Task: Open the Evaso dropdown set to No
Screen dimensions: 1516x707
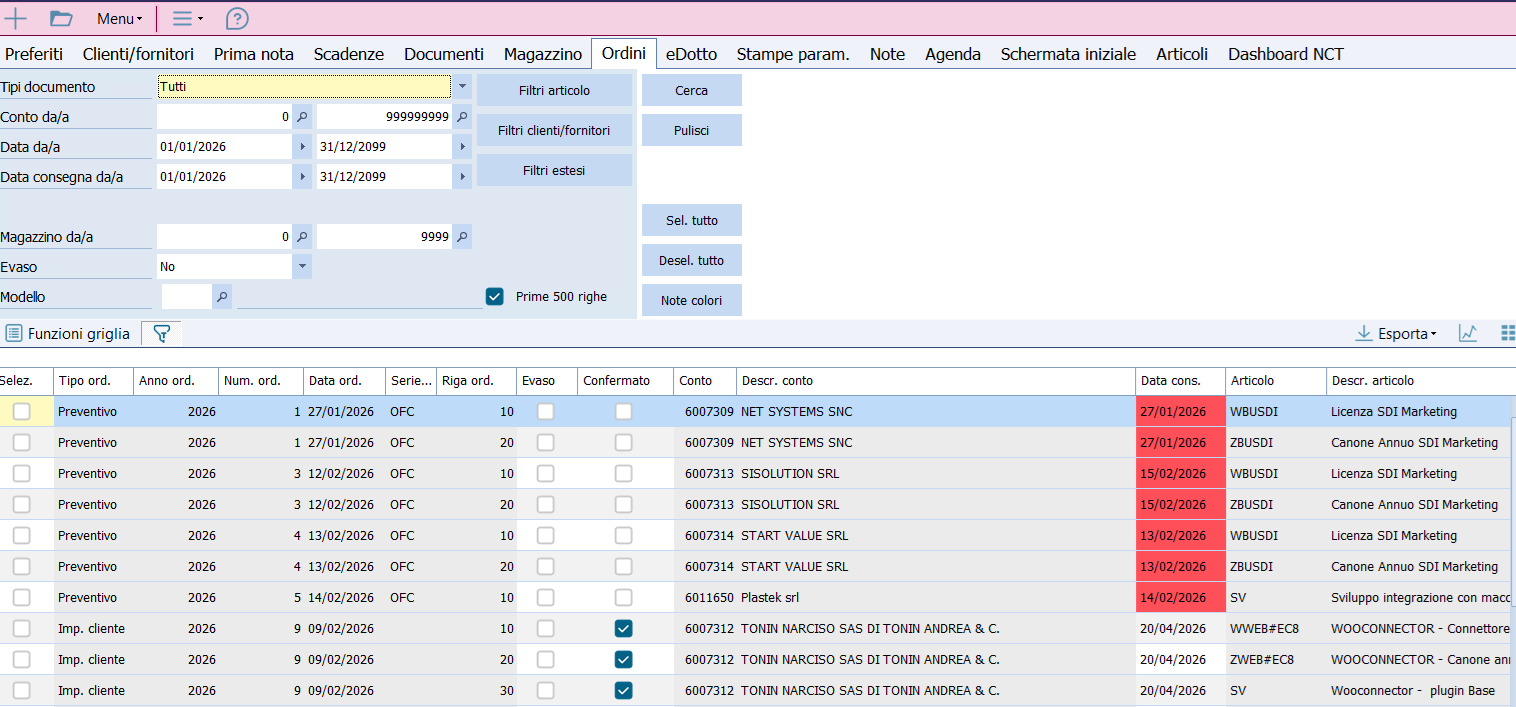Action: [x=302, y=267]
